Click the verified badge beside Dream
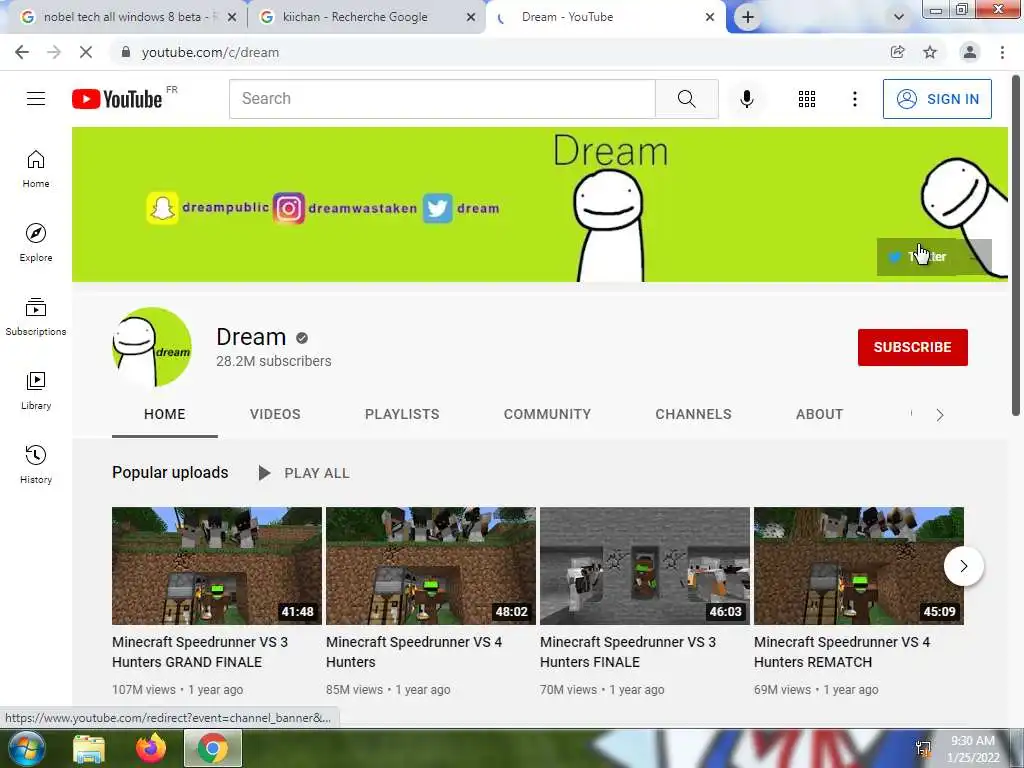Screen dimensions: 1024x768 pos(302,338)
